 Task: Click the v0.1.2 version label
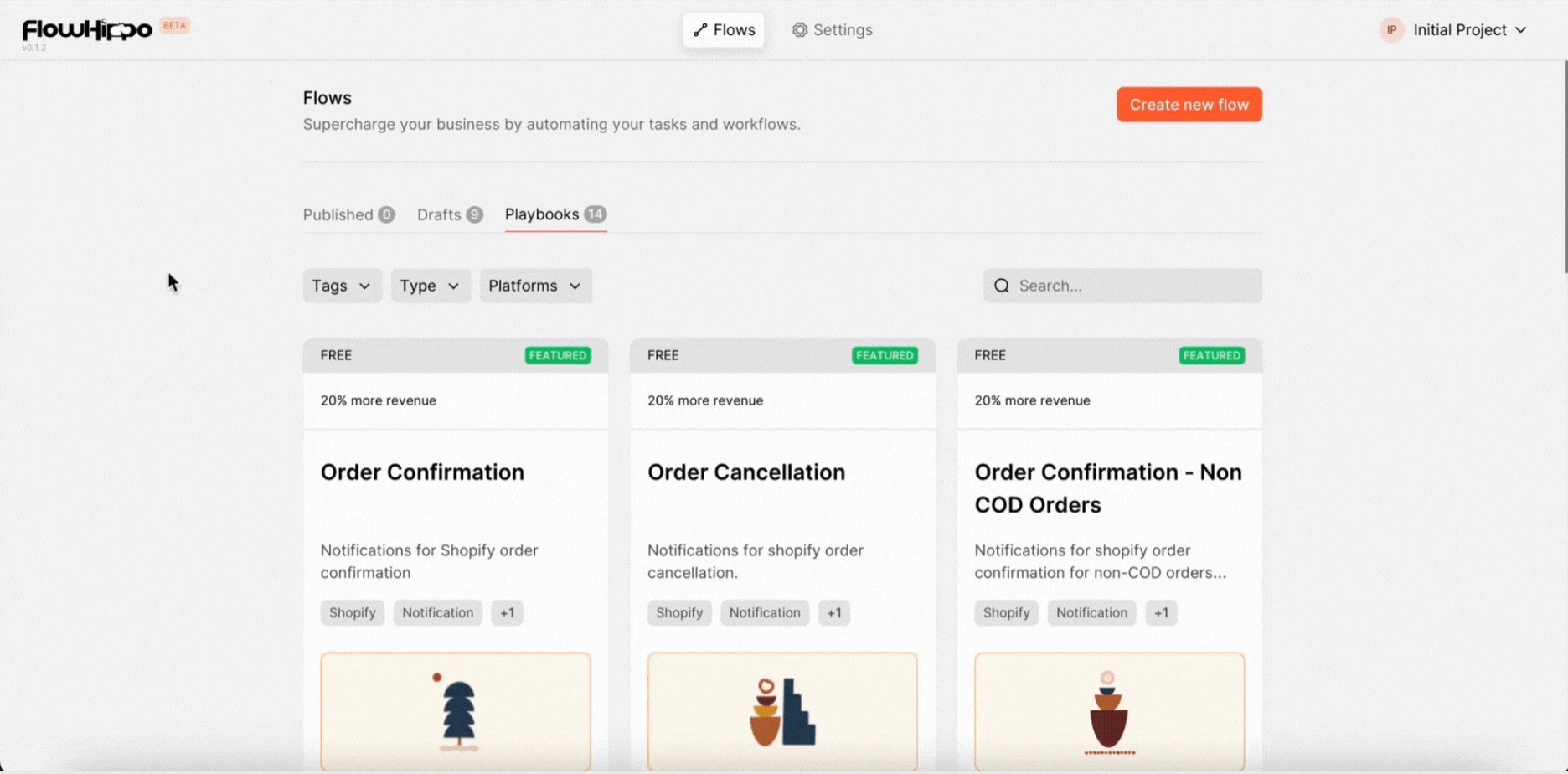(x=34, y=49)
